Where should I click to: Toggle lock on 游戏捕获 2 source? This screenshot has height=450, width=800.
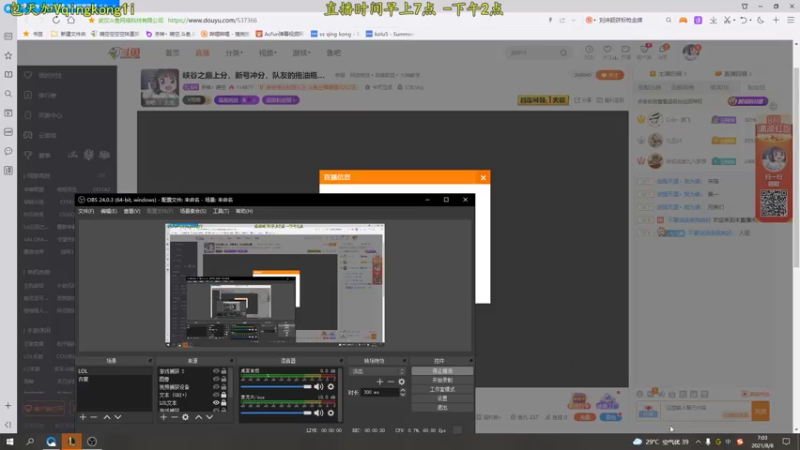pos(223,371)
